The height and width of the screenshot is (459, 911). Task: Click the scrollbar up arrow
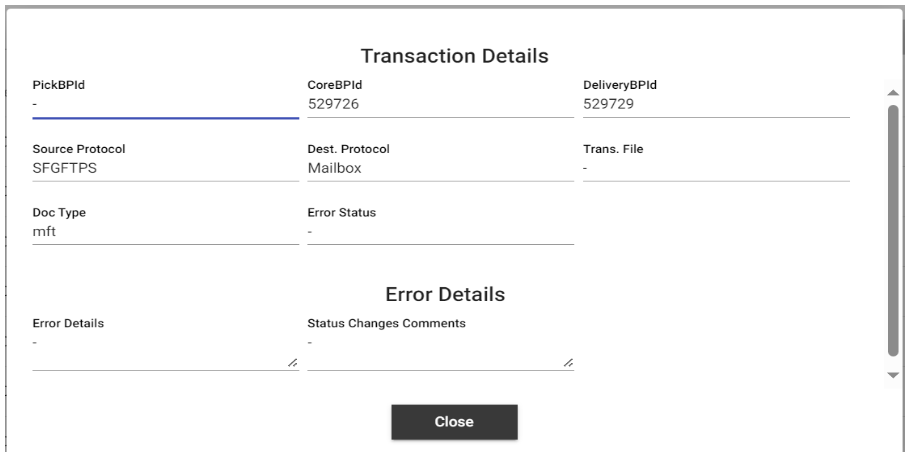click(x=893, y=93)
